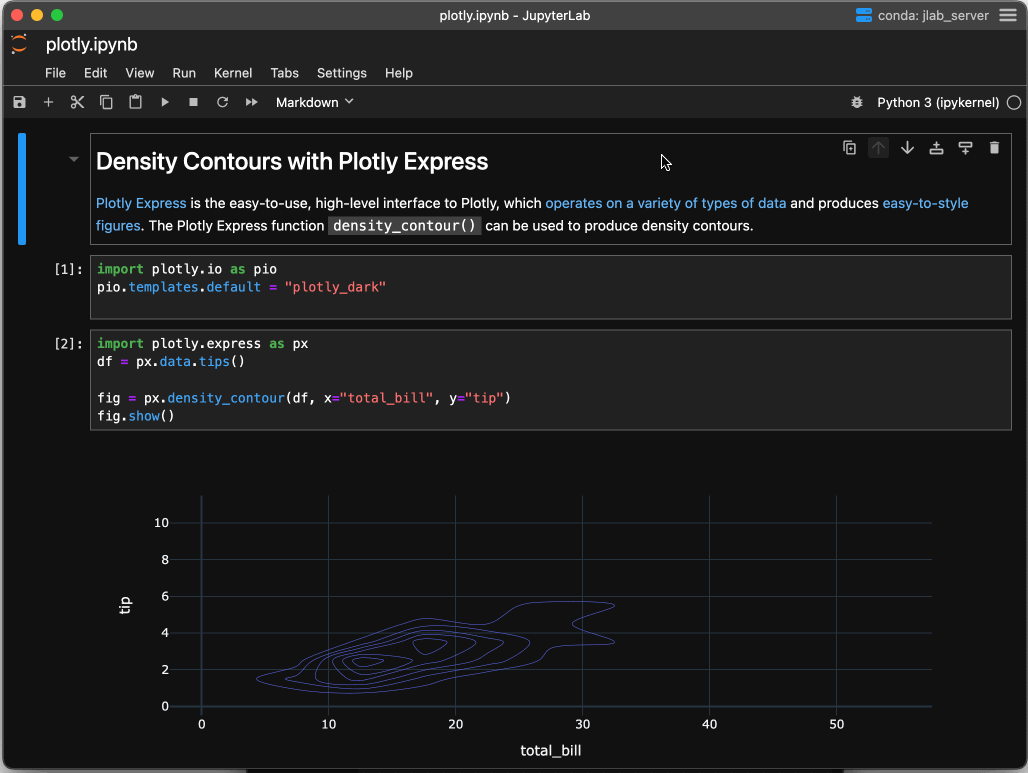1028x773 pixels.
Task: Insert a cell below this cell
Action: coord(965,148)
